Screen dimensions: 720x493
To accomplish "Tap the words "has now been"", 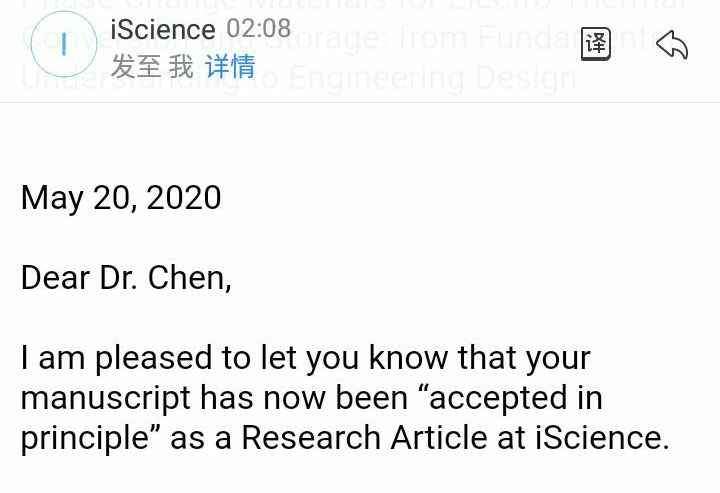I will pos(304,397).
